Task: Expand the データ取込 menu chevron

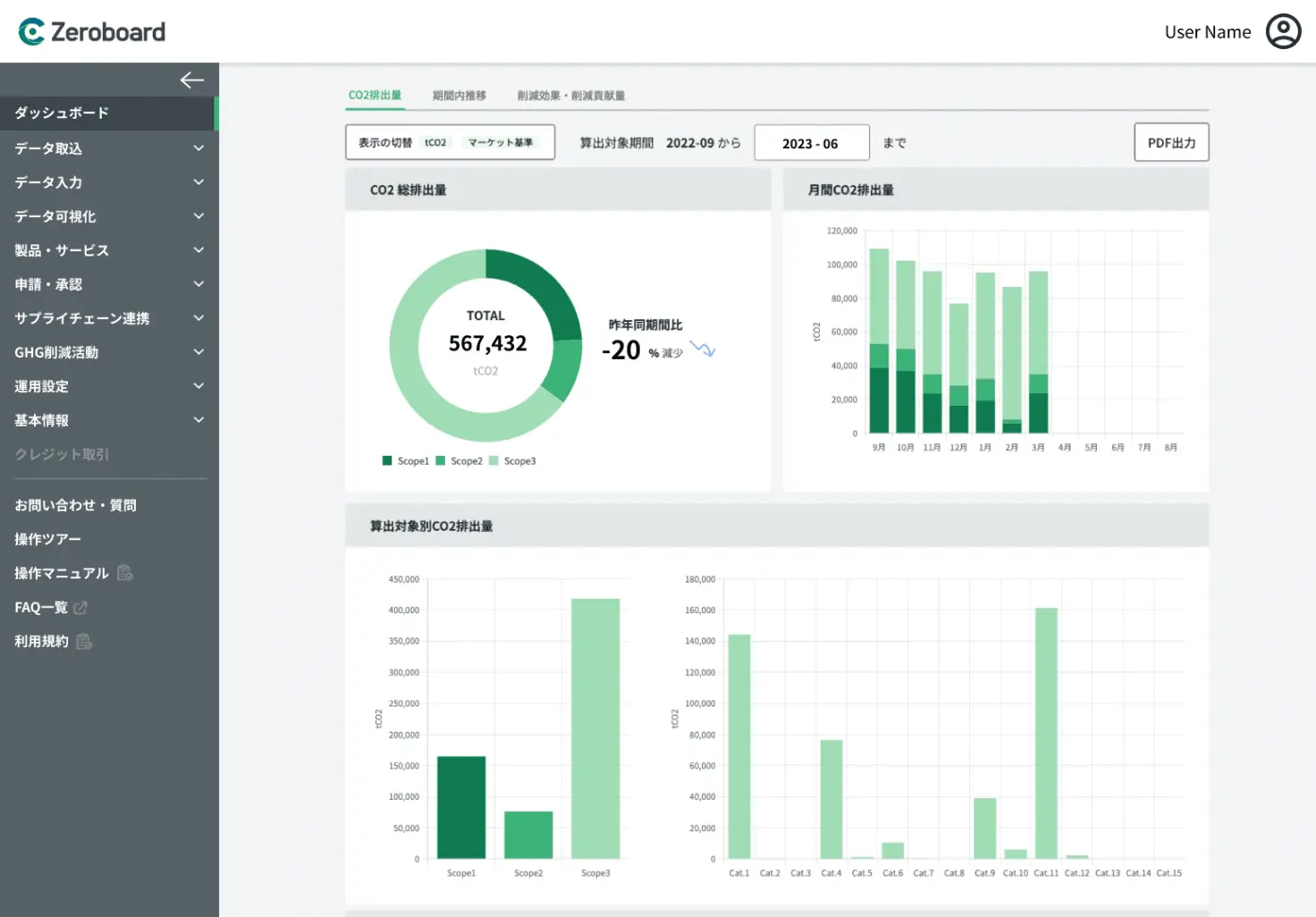Action: [x=198, y=148]
